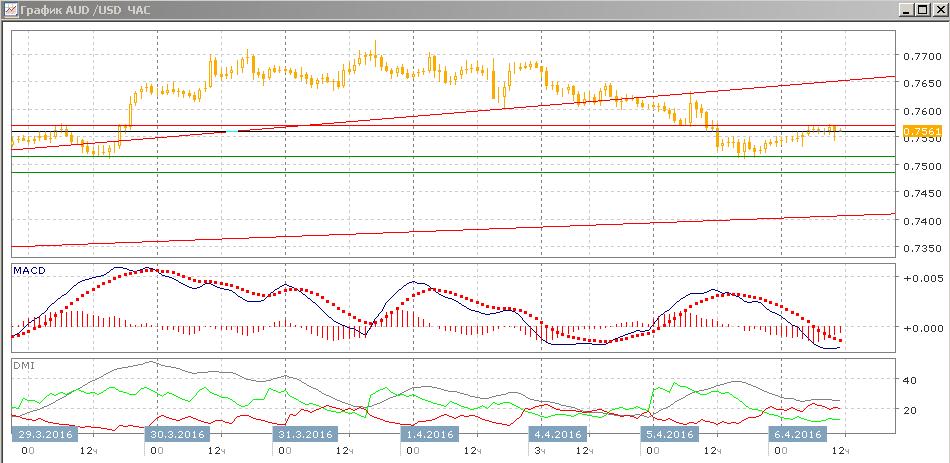Screen dimensions: 950x463
Task: Select the 1.4.2016 date marker
Action: [x=430, y=434]
